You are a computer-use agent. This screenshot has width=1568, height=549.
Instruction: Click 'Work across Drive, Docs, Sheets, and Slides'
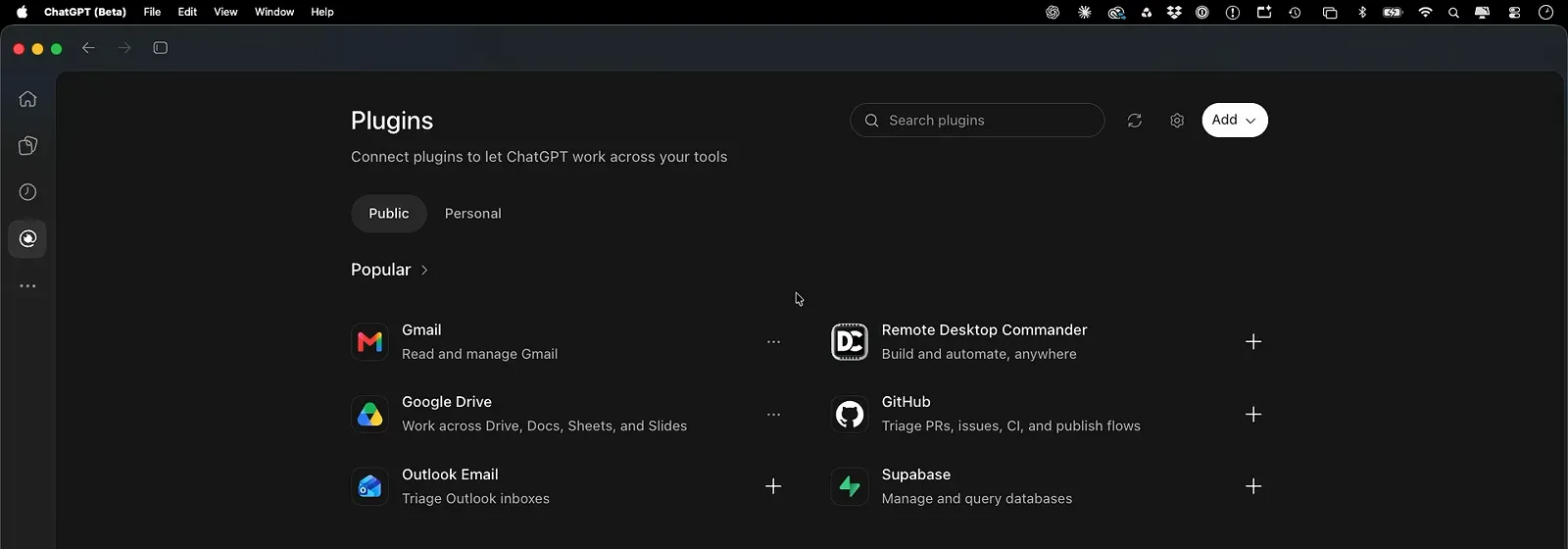(544, 426)
